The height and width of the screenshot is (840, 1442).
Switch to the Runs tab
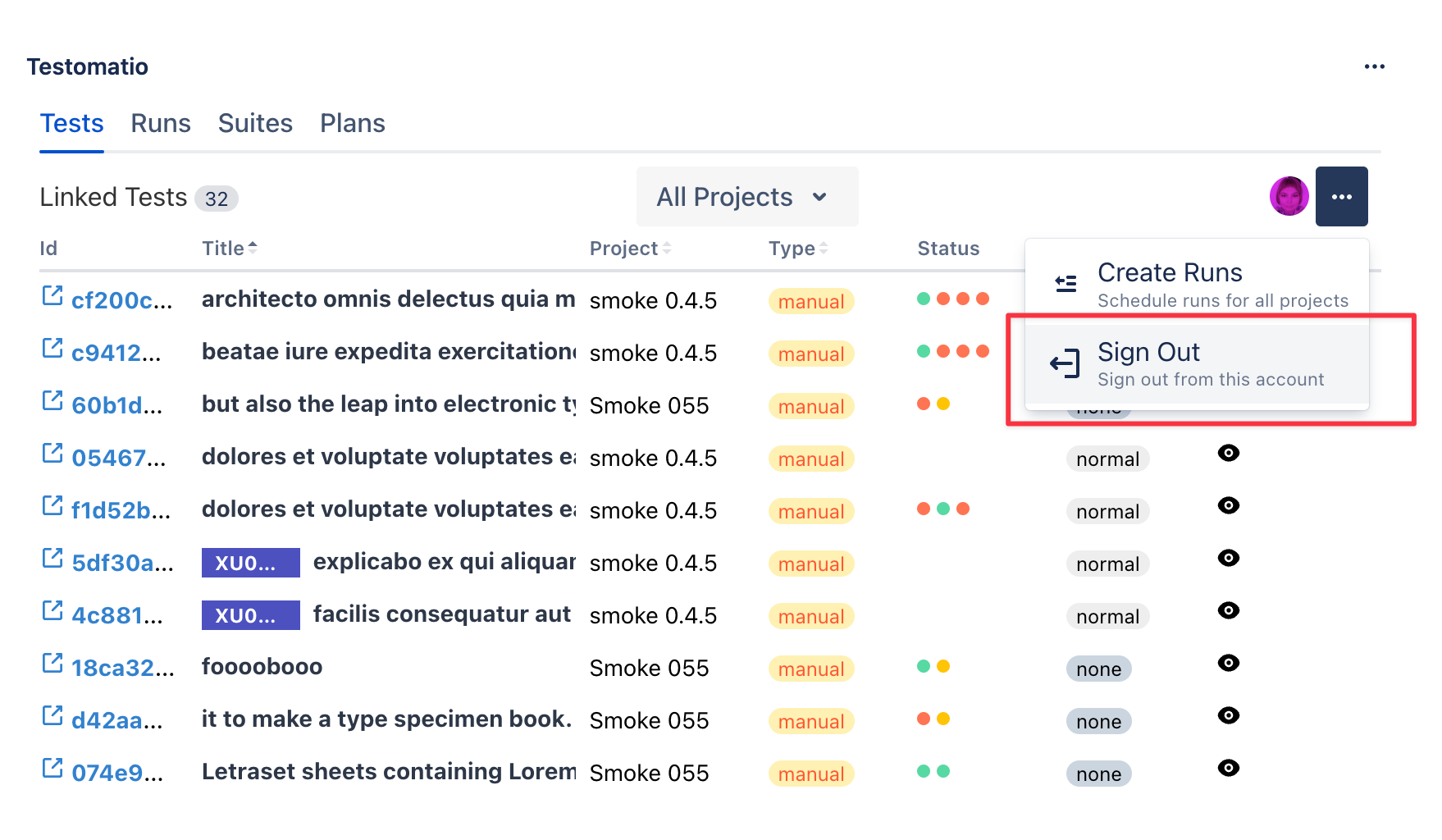pyautogui.click(x=161, y=123)
